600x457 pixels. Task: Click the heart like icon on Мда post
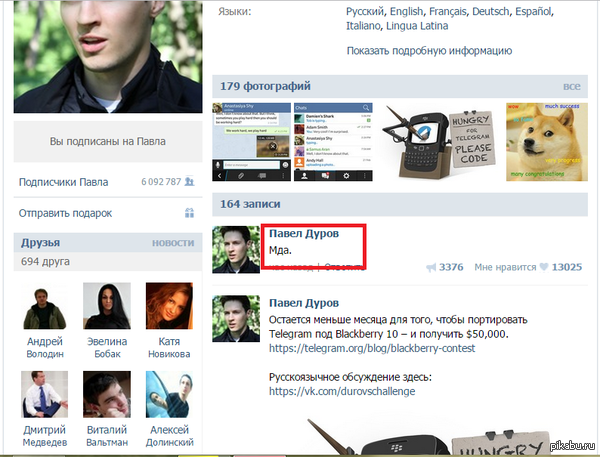(x=544, y=267)
